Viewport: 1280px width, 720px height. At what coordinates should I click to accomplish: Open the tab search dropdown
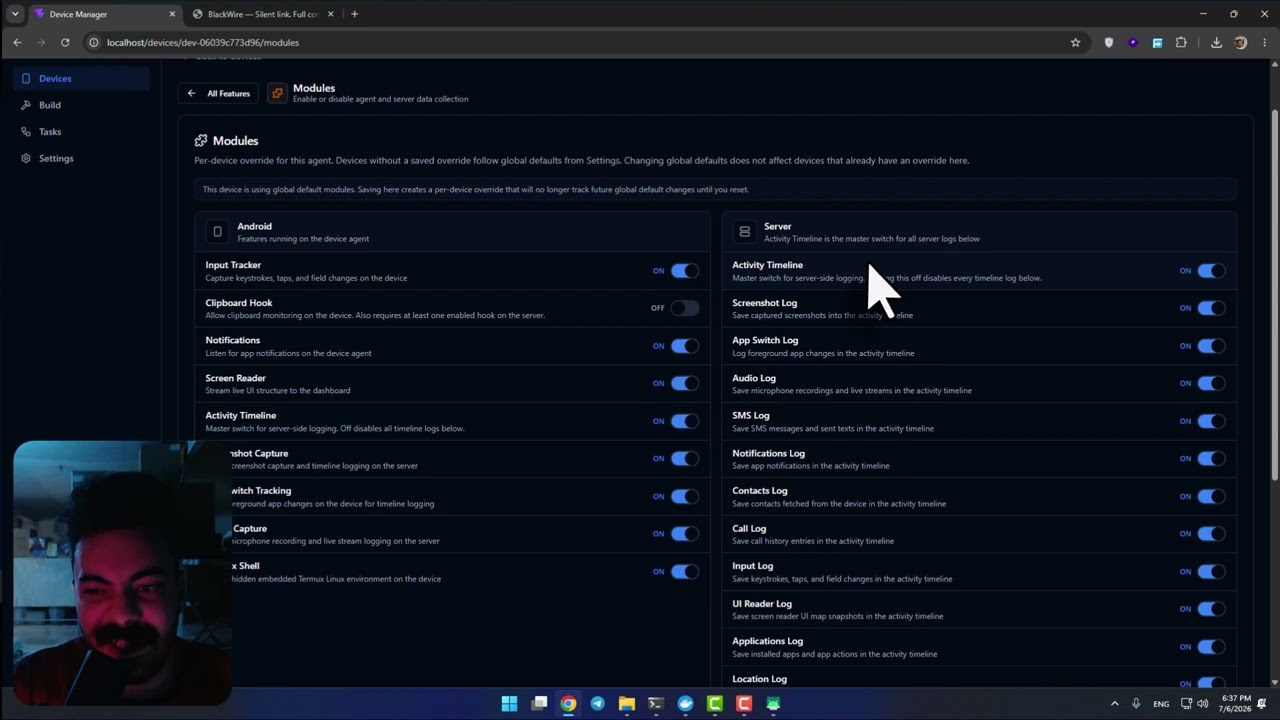point(15,14)
